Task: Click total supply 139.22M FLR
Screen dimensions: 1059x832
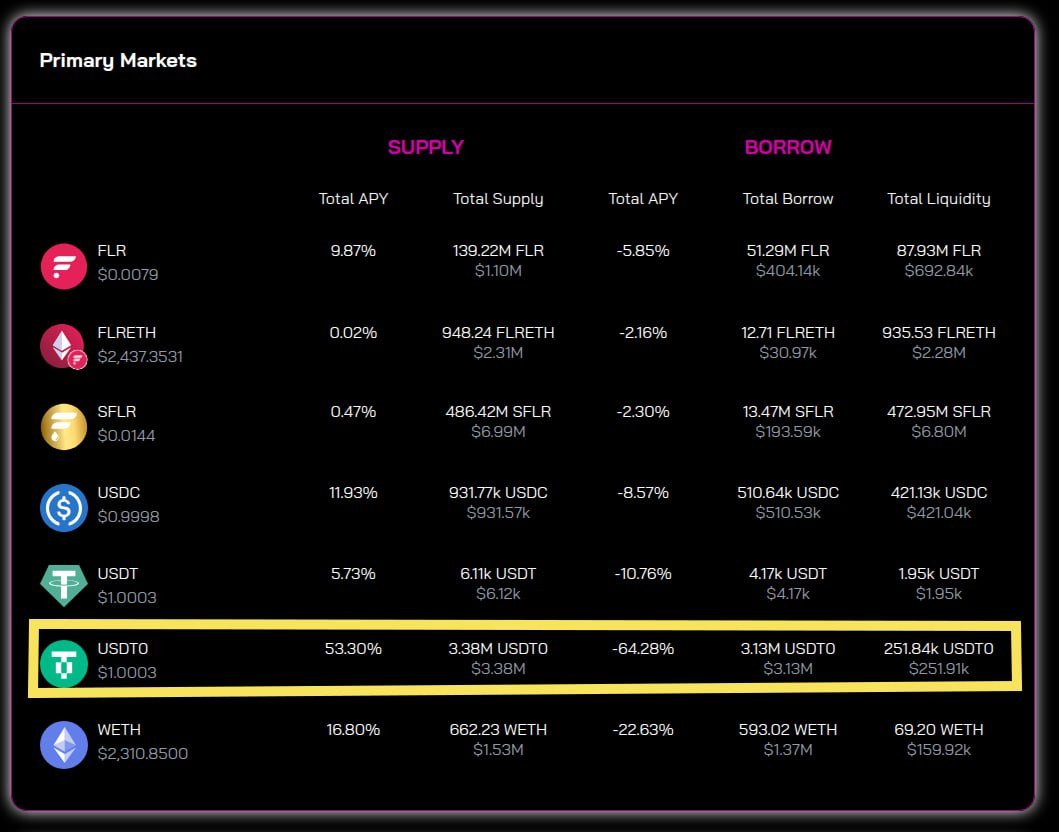Action: coord(498,251)
